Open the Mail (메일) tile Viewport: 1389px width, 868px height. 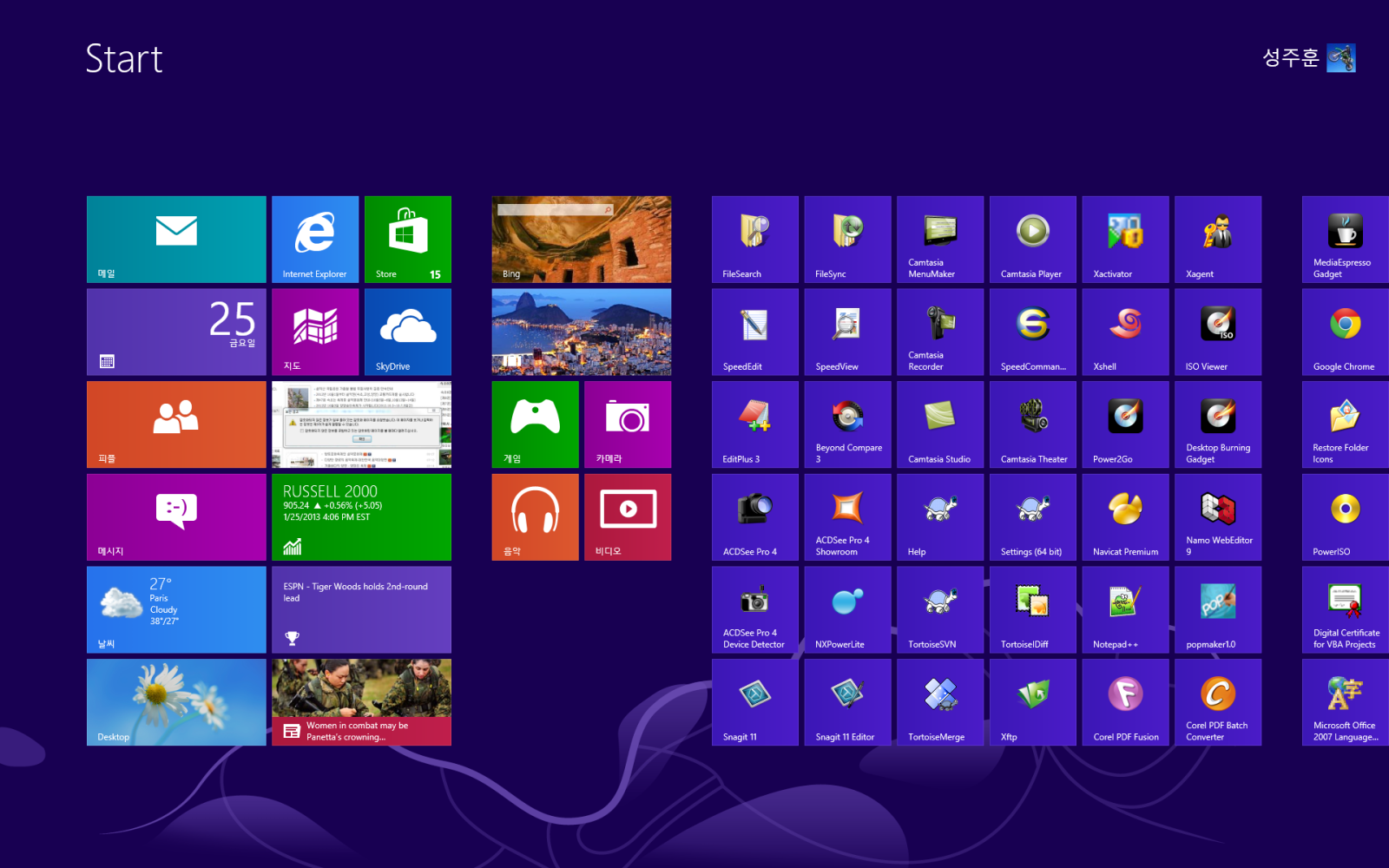click(176, 240)
